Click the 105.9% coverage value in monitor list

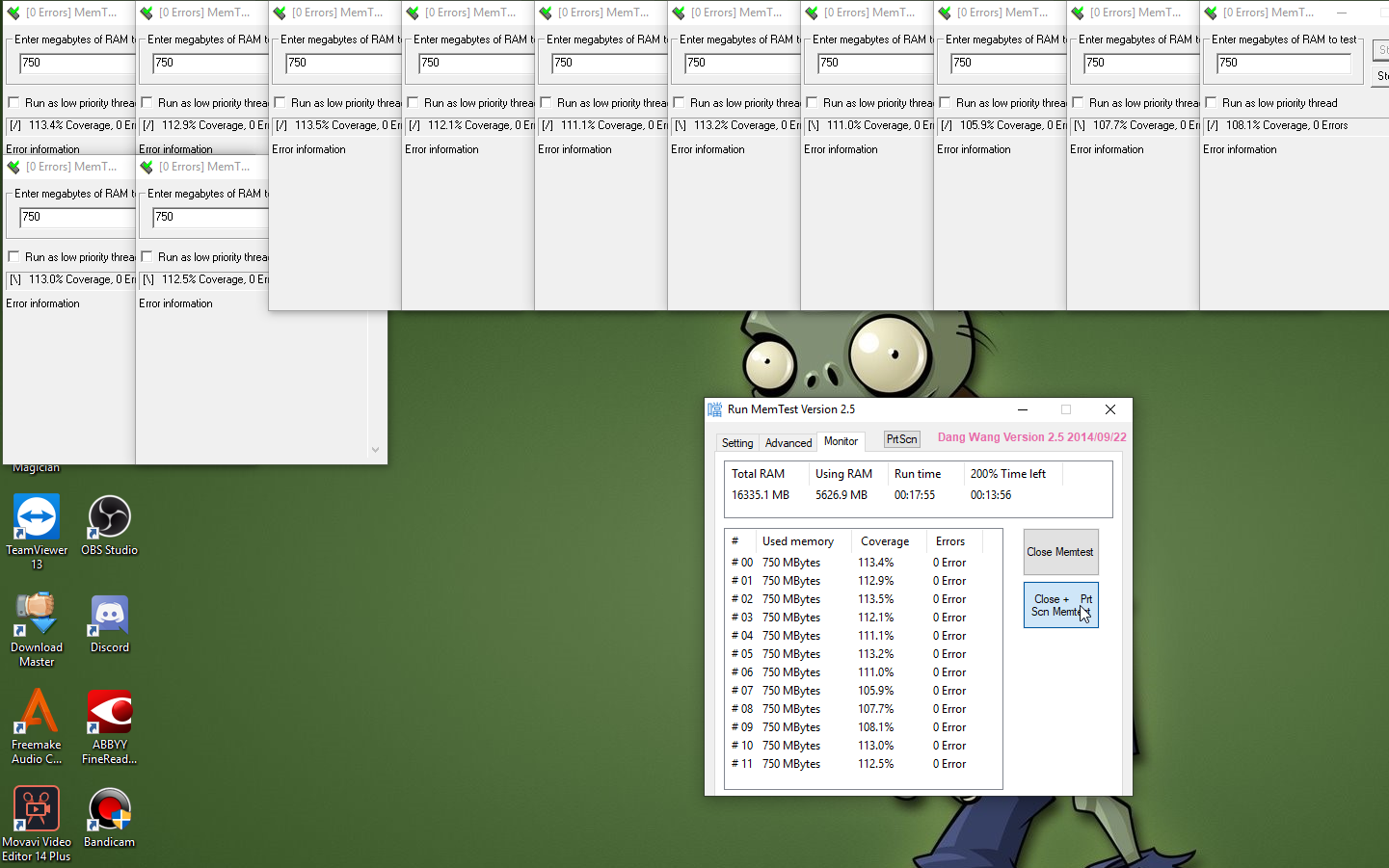pos(876,691)
